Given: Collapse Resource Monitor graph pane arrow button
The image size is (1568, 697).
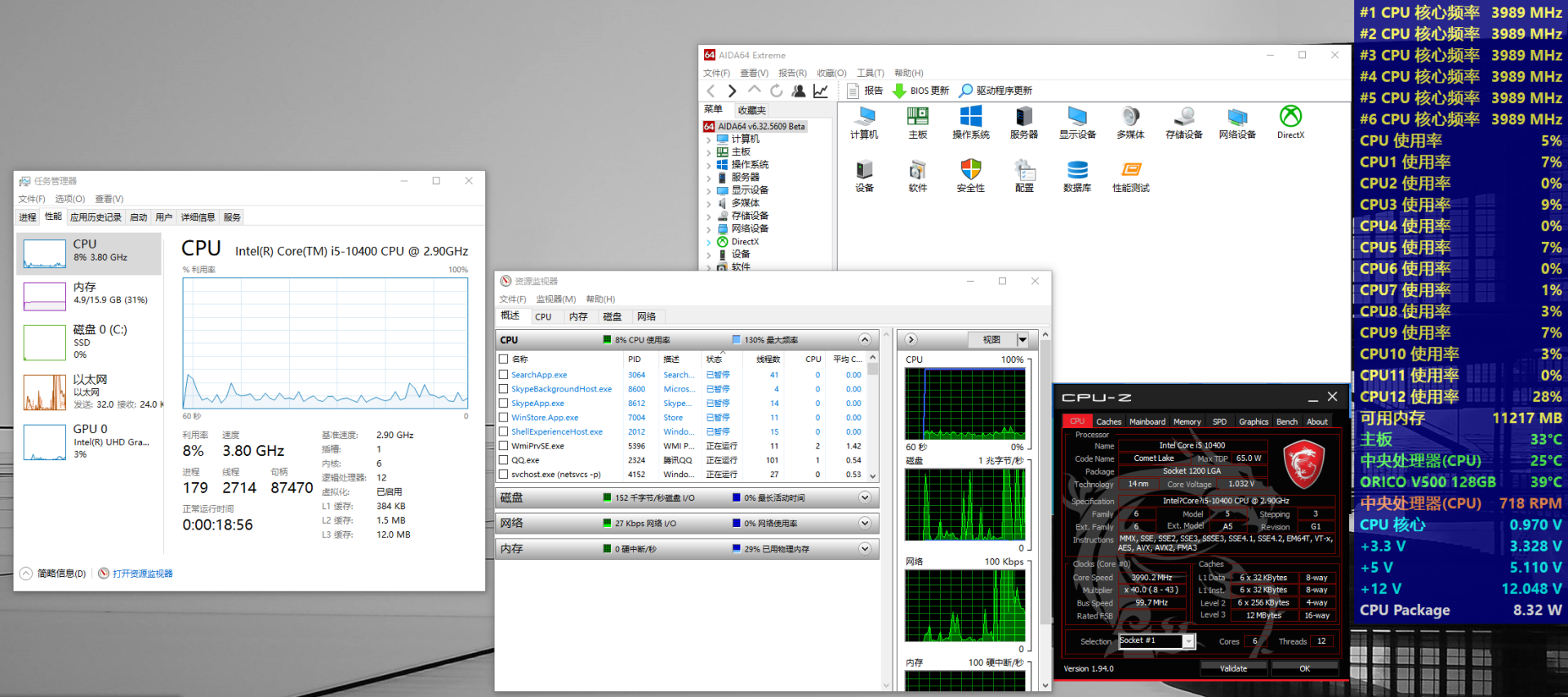Looking at the screenshot, I should click(x=911, y=340).
